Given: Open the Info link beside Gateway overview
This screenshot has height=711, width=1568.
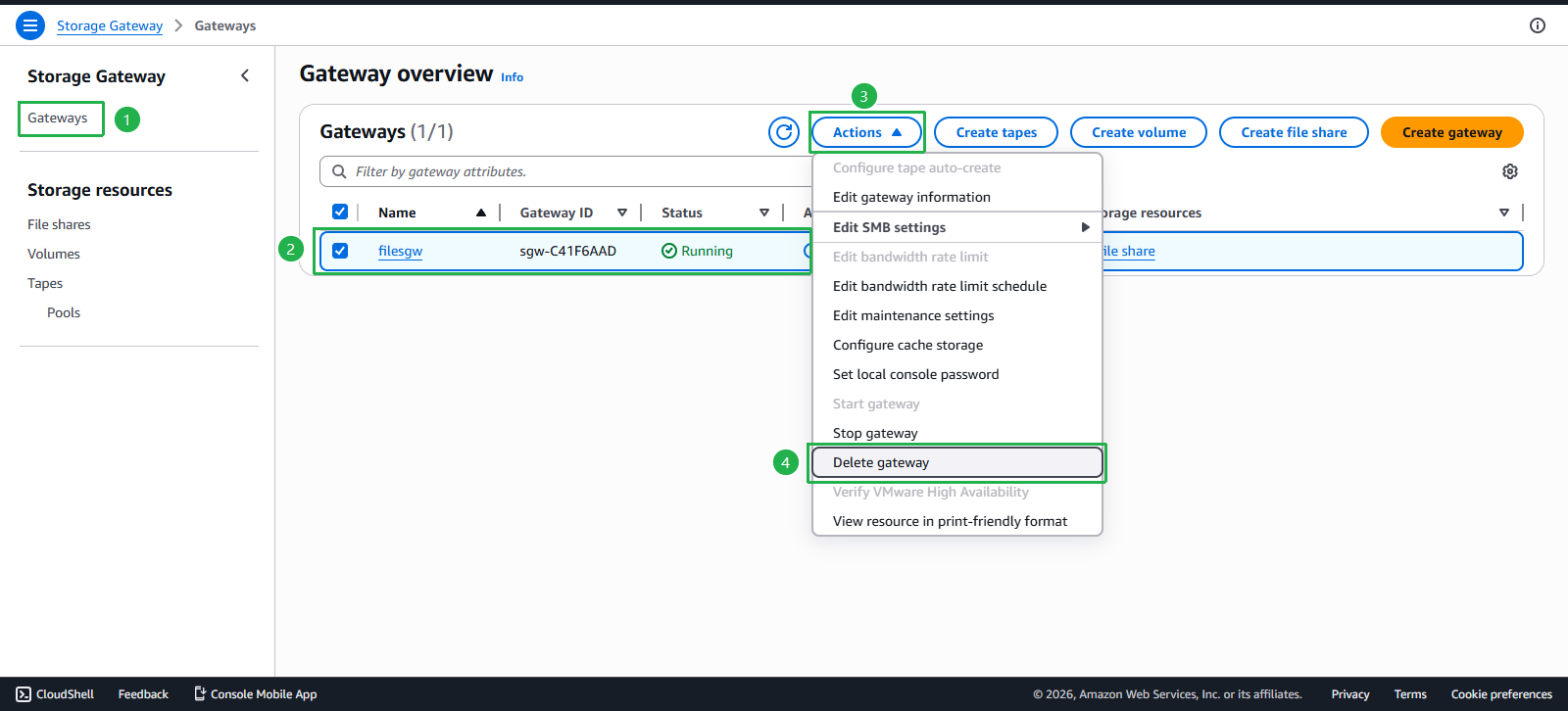Looking at the screenshot, I should click(x=512, y=77).
